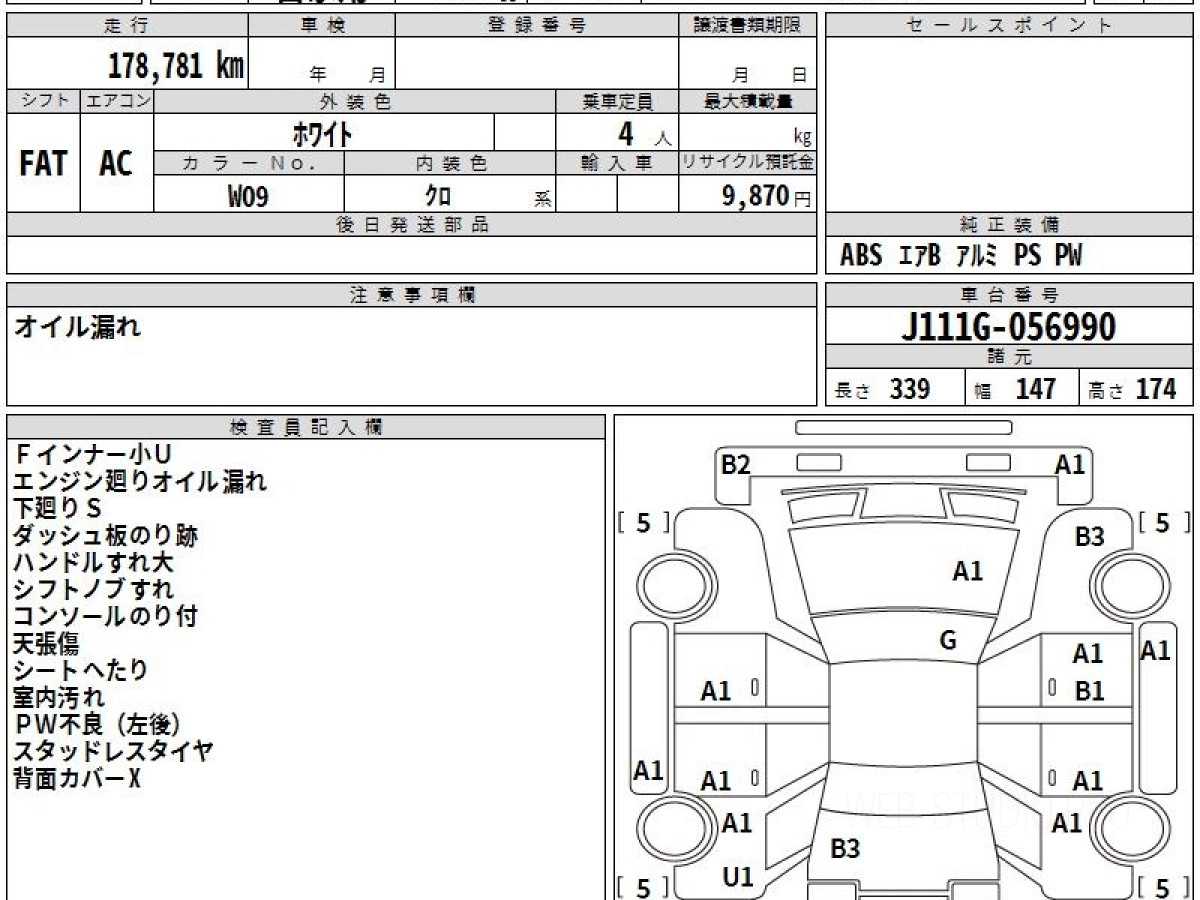Select chassis number J111G-056990
This screenshot has height=900, width=1200.
1009,327
